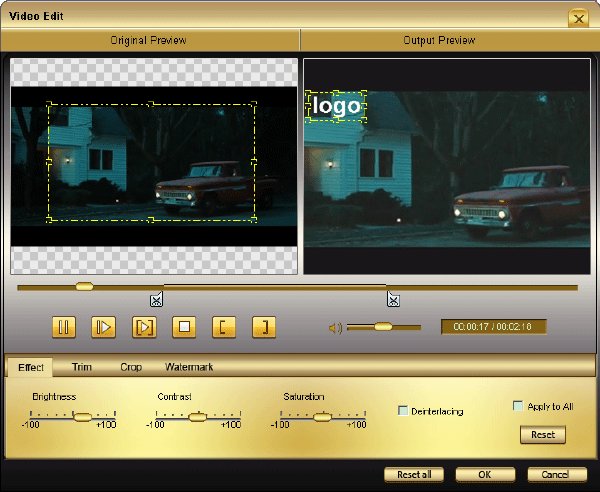
Task: Click the Contrast label
Action: 174,397
